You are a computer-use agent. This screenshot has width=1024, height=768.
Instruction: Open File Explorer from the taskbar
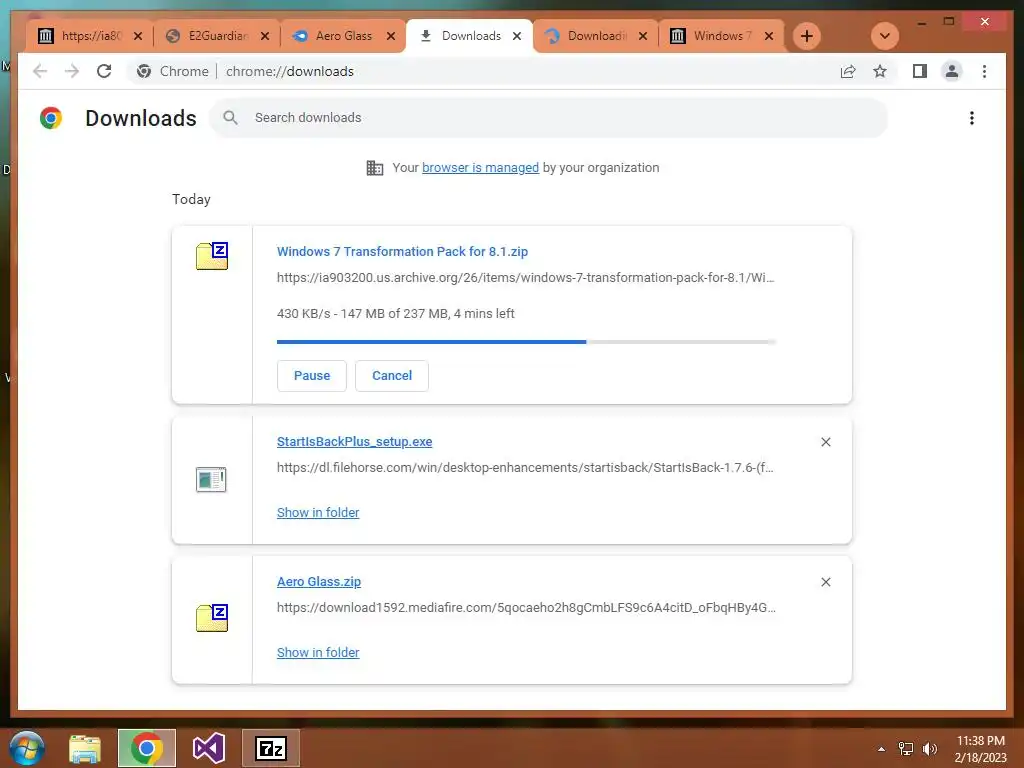[85, 748]
